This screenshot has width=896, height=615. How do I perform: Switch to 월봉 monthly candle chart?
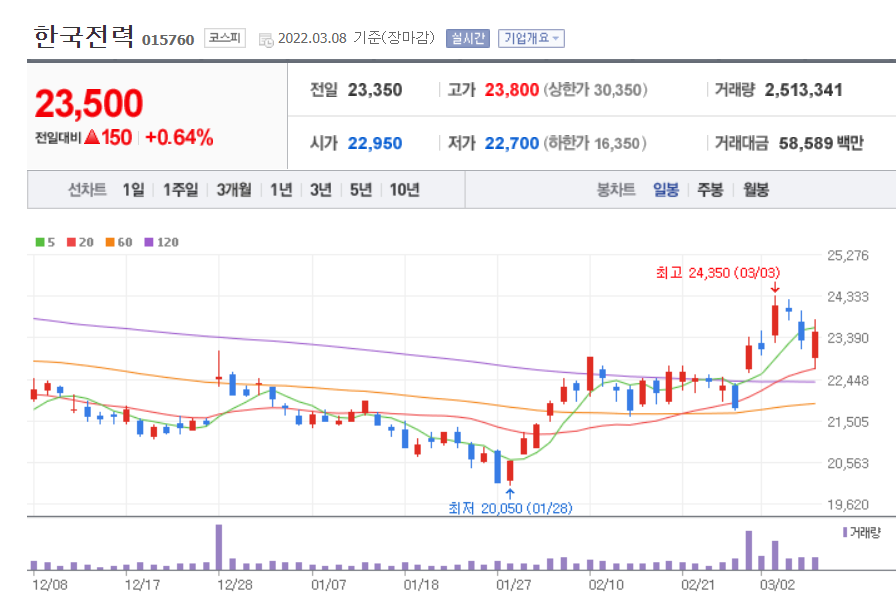(755, 189)
